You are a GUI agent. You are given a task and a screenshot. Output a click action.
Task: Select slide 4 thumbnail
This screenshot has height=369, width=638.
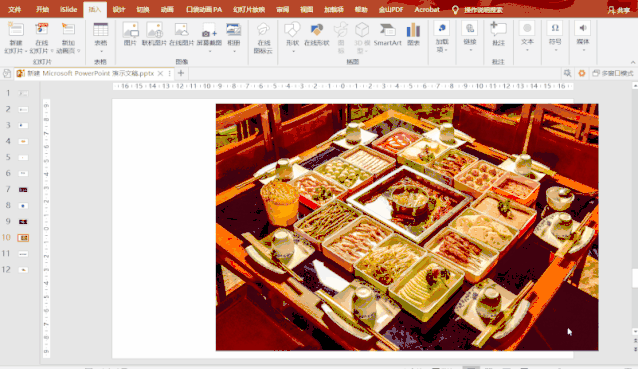click(x=23, y=141)
